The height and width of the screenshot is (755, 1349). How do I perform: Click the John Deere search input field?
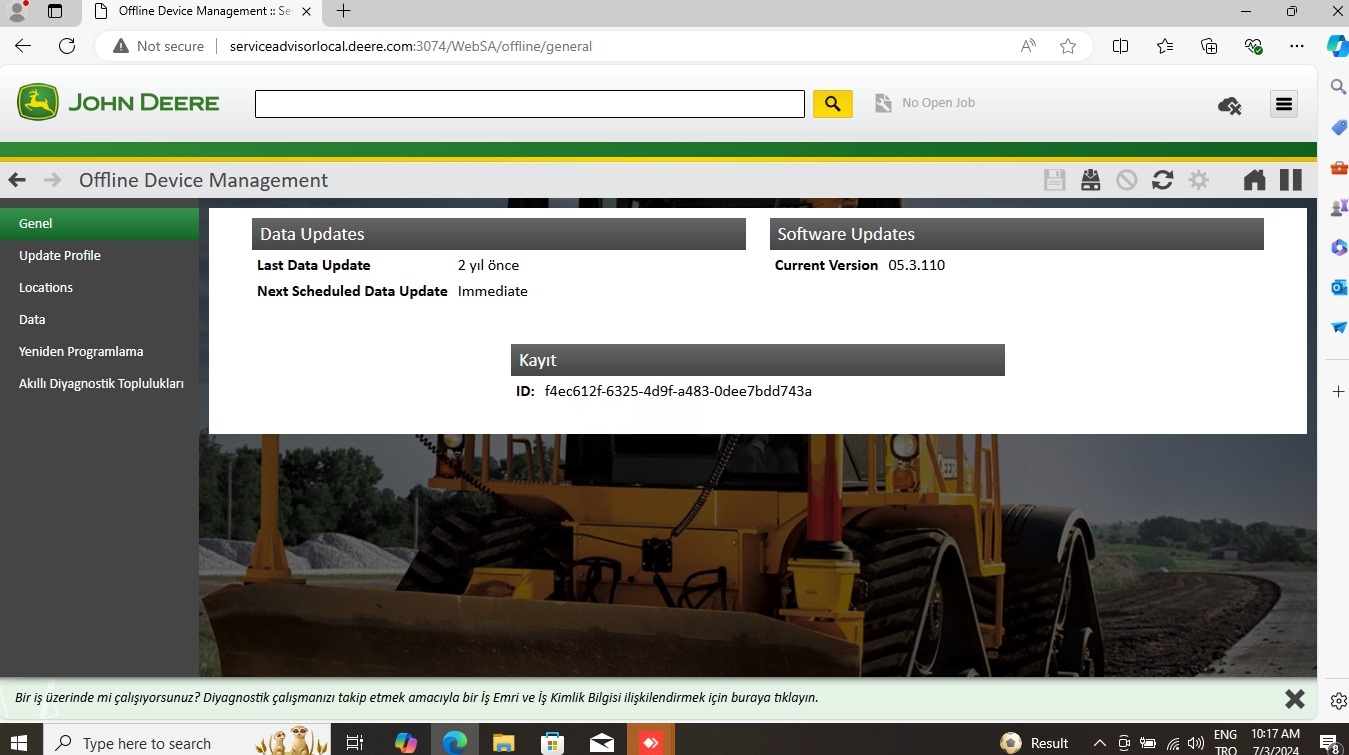(x=529, y=104)
